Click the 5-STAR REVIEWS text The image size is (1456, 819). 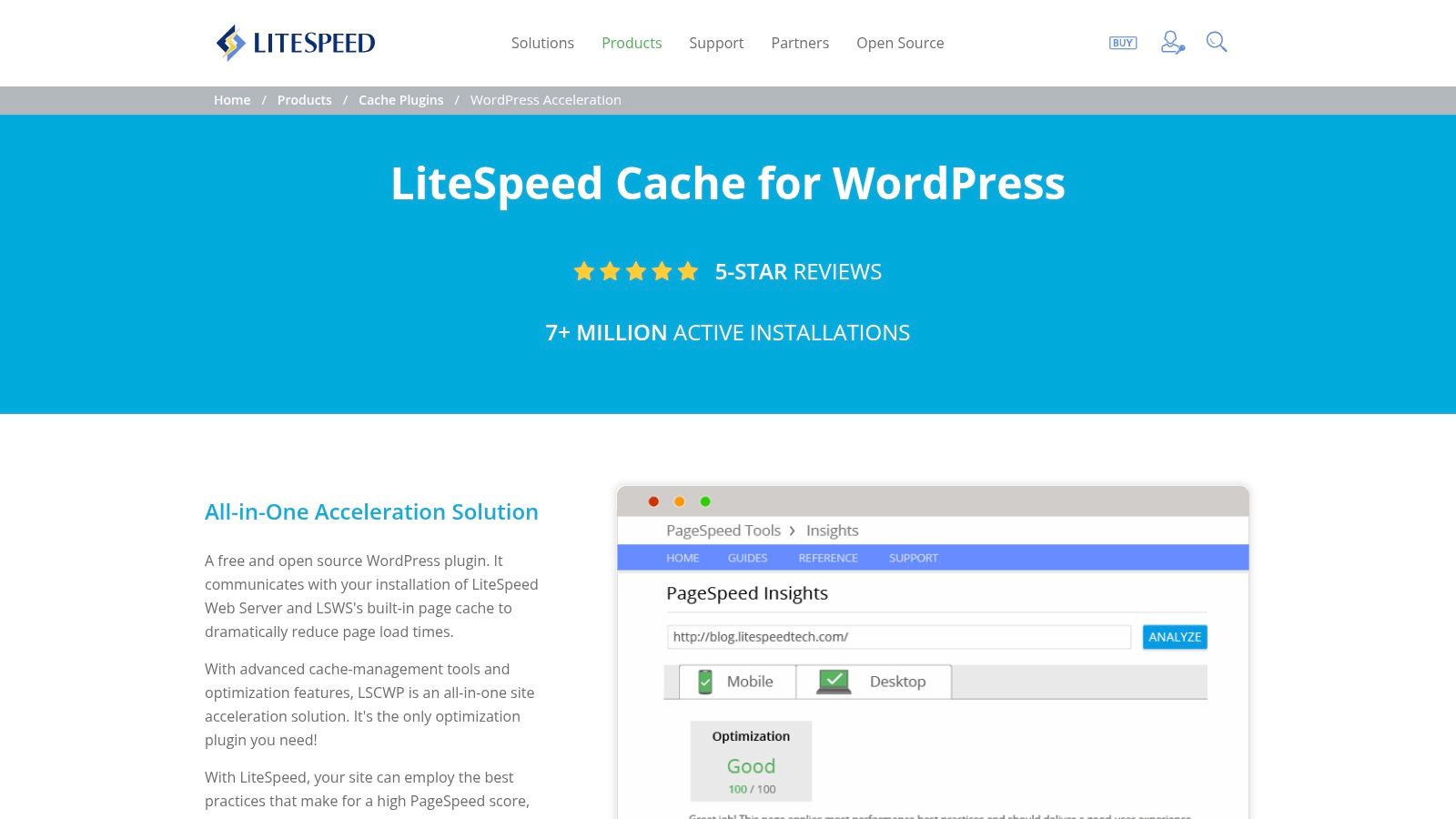(798, 272)
